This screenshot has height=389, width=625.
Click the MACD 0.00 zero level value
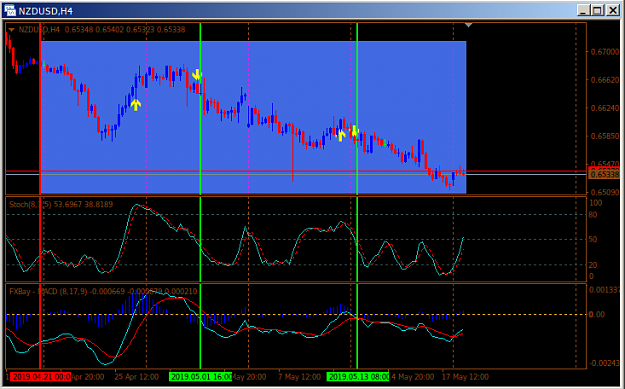tap(597, 315)
